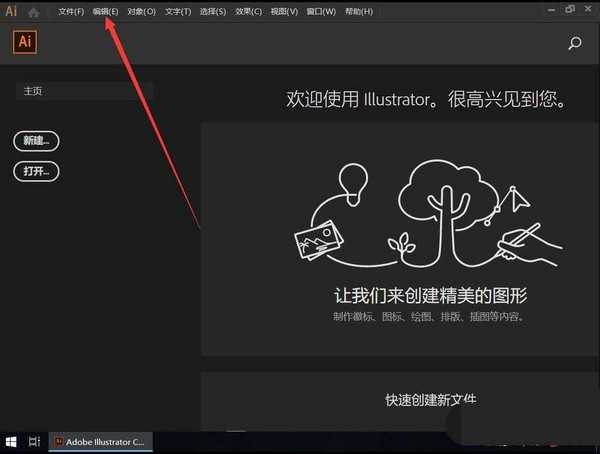Open the 帮助(H) menu
Viewport: 600px width, 454px height.
pyautogui.click(x=358, y=12)
